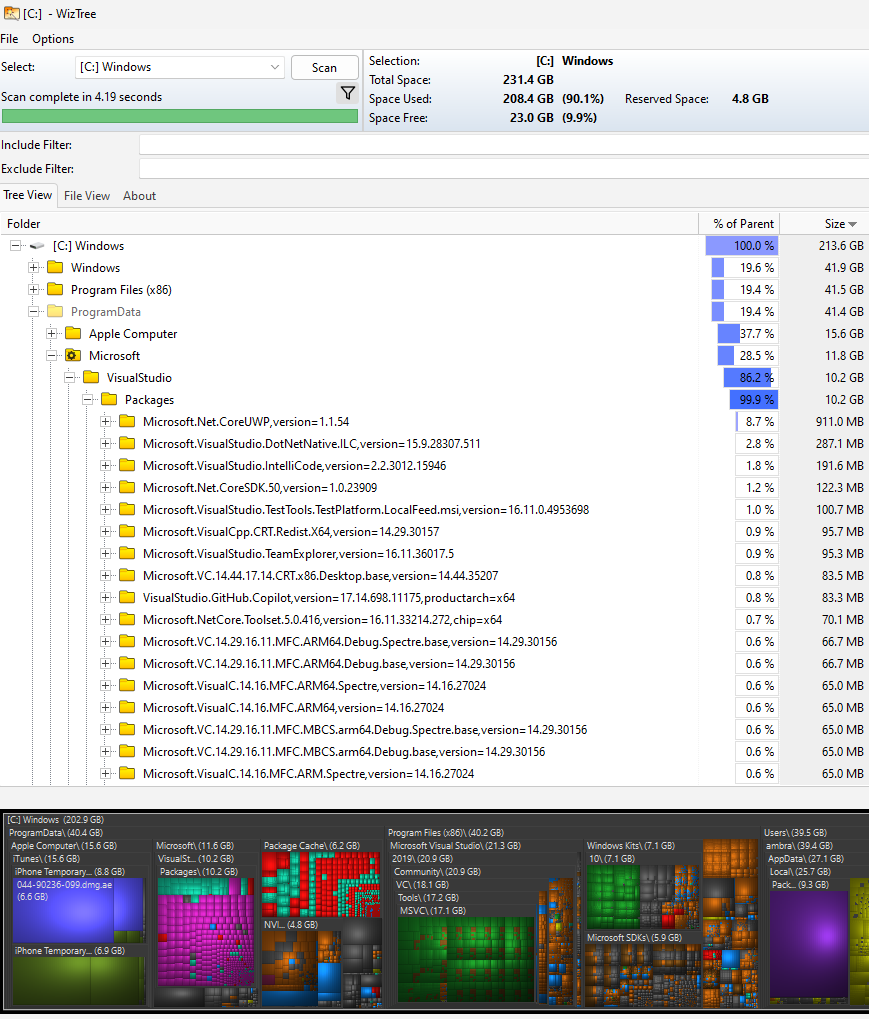The width and height of the screenshot is (869, 1019).
Task: Click the Windows Kits\ (7.1 GB) treemap label
Action: [x=630, y=845]
